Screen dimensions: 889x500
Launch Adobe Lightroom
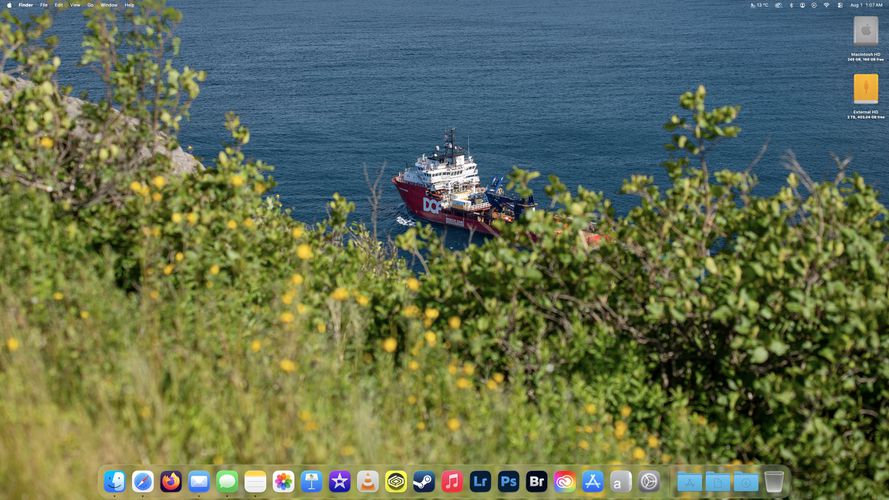(480, 482)
